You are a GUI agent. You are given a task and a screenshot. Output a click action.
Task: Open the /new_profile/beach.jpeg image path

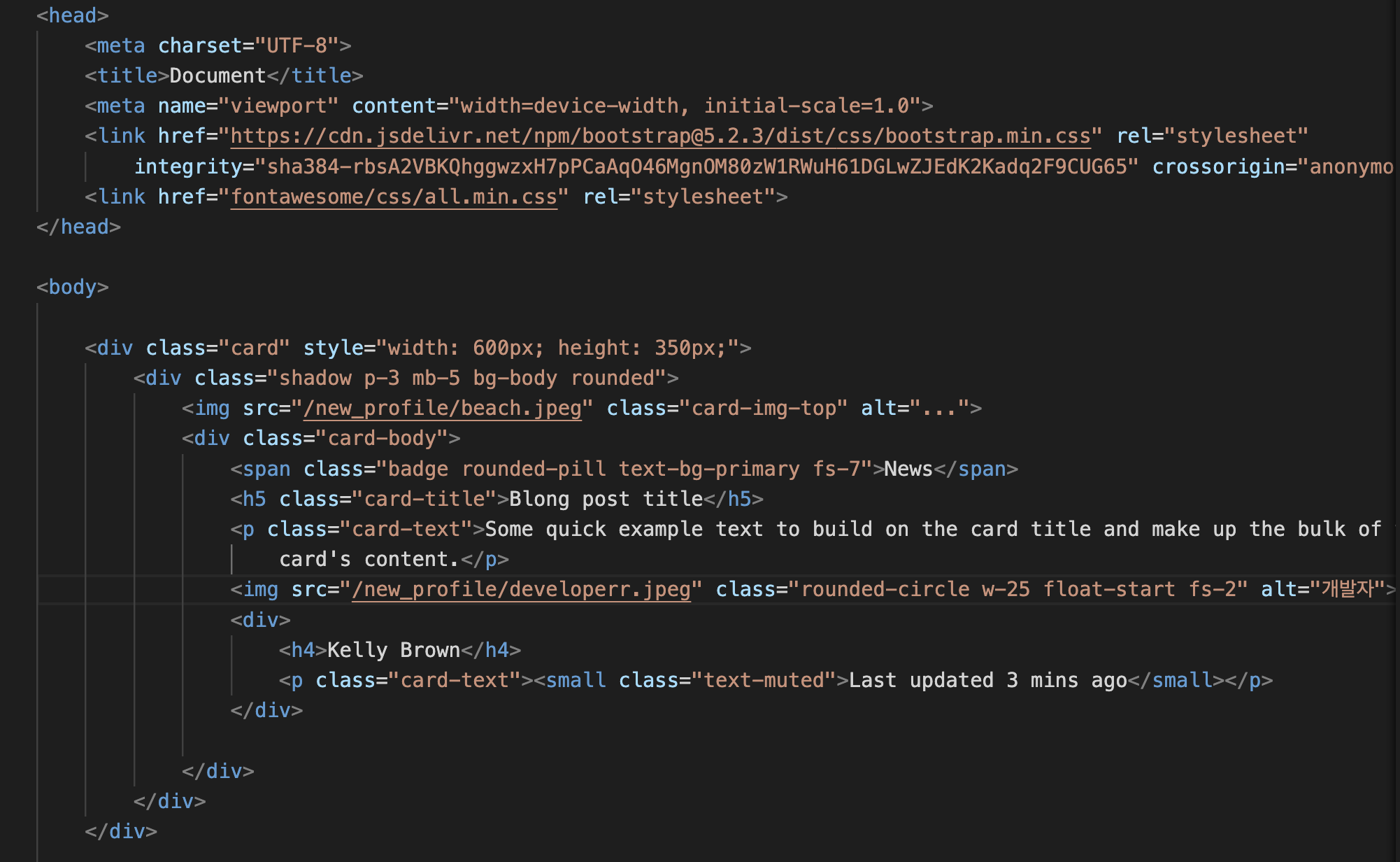coord(442,408)
